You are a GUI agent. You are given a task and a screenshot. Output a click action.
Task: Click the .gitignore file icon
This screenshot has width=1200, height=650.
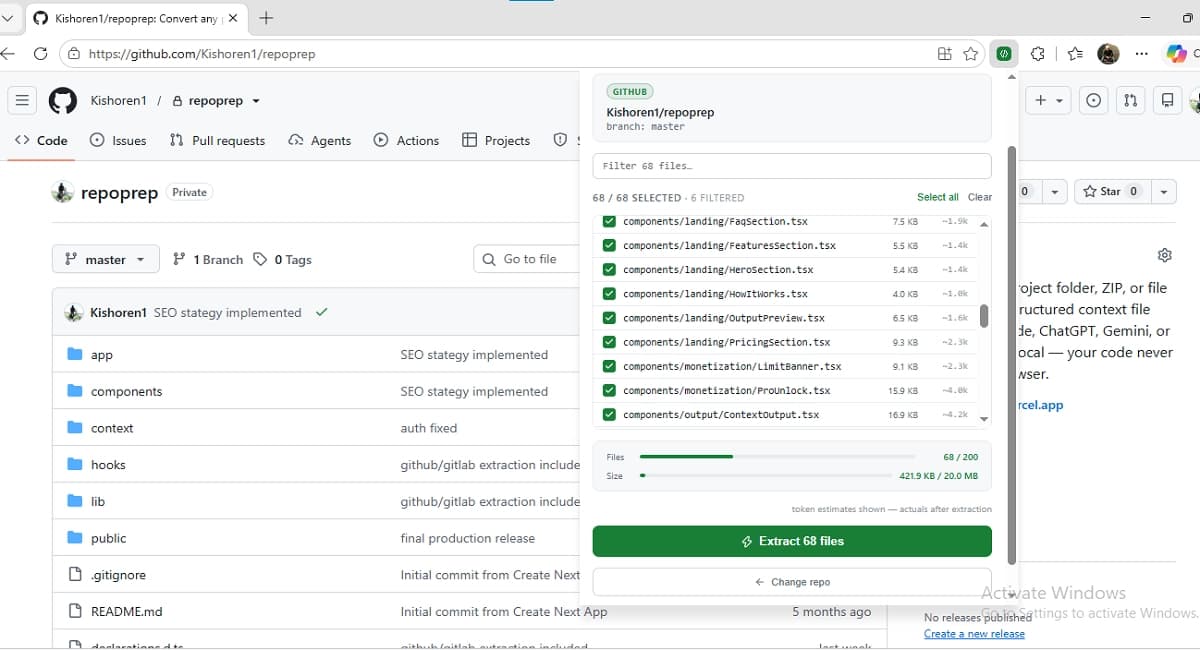coord(74,574)
